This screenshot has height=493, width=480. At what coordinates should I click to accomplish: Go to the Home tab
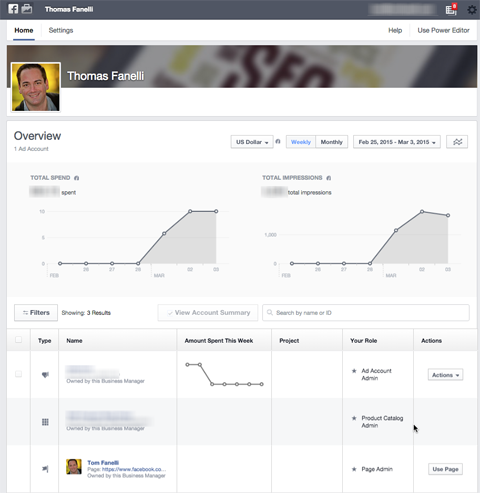point(24,31)
